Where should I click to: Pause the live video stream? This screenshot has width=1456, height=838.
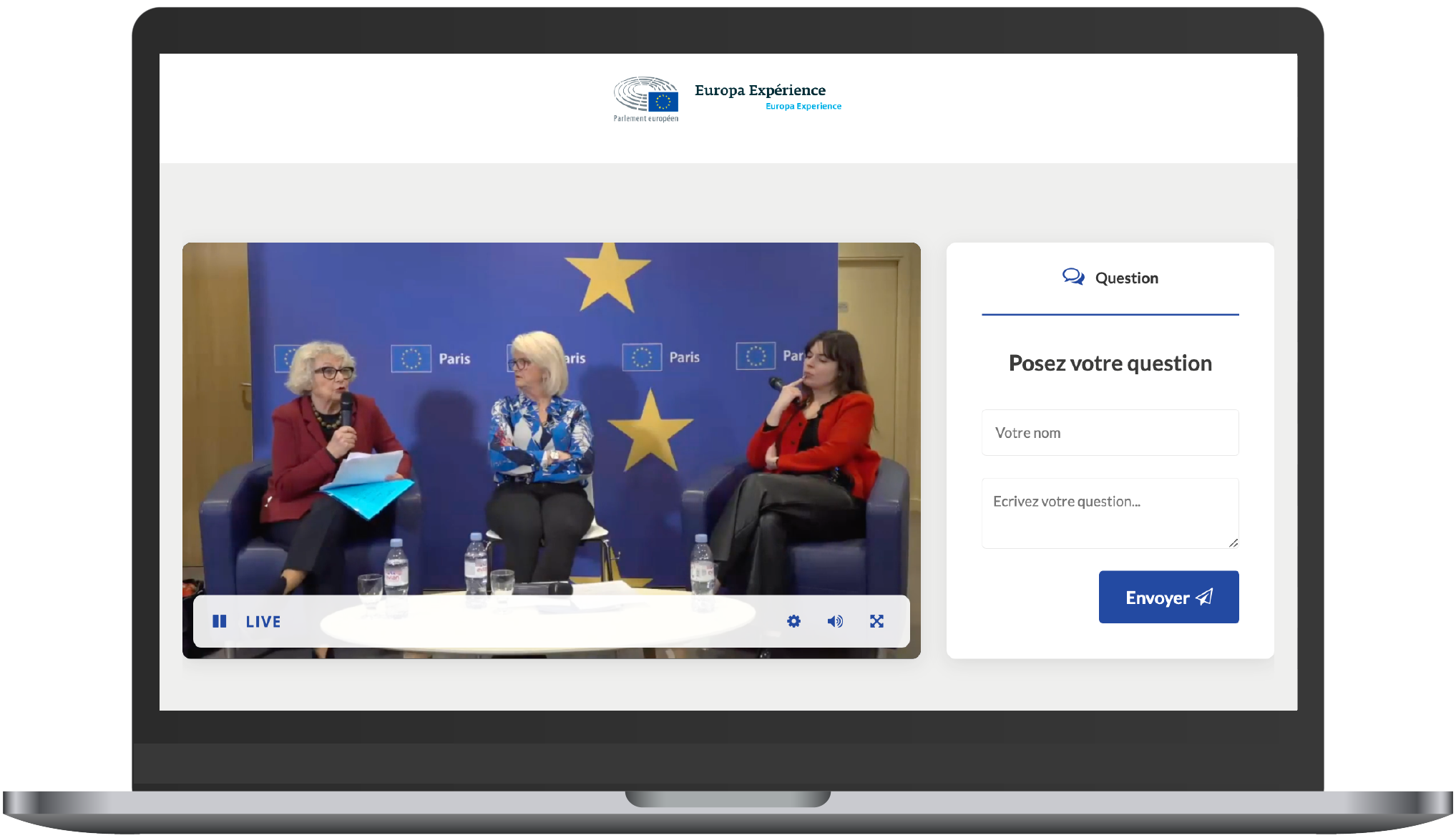tap(219, 621)
